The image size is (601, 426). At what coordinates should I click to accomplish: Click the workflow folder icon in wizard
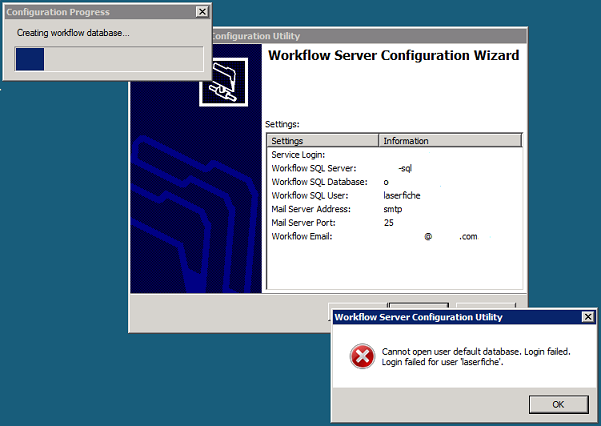[x=223, y=82]
